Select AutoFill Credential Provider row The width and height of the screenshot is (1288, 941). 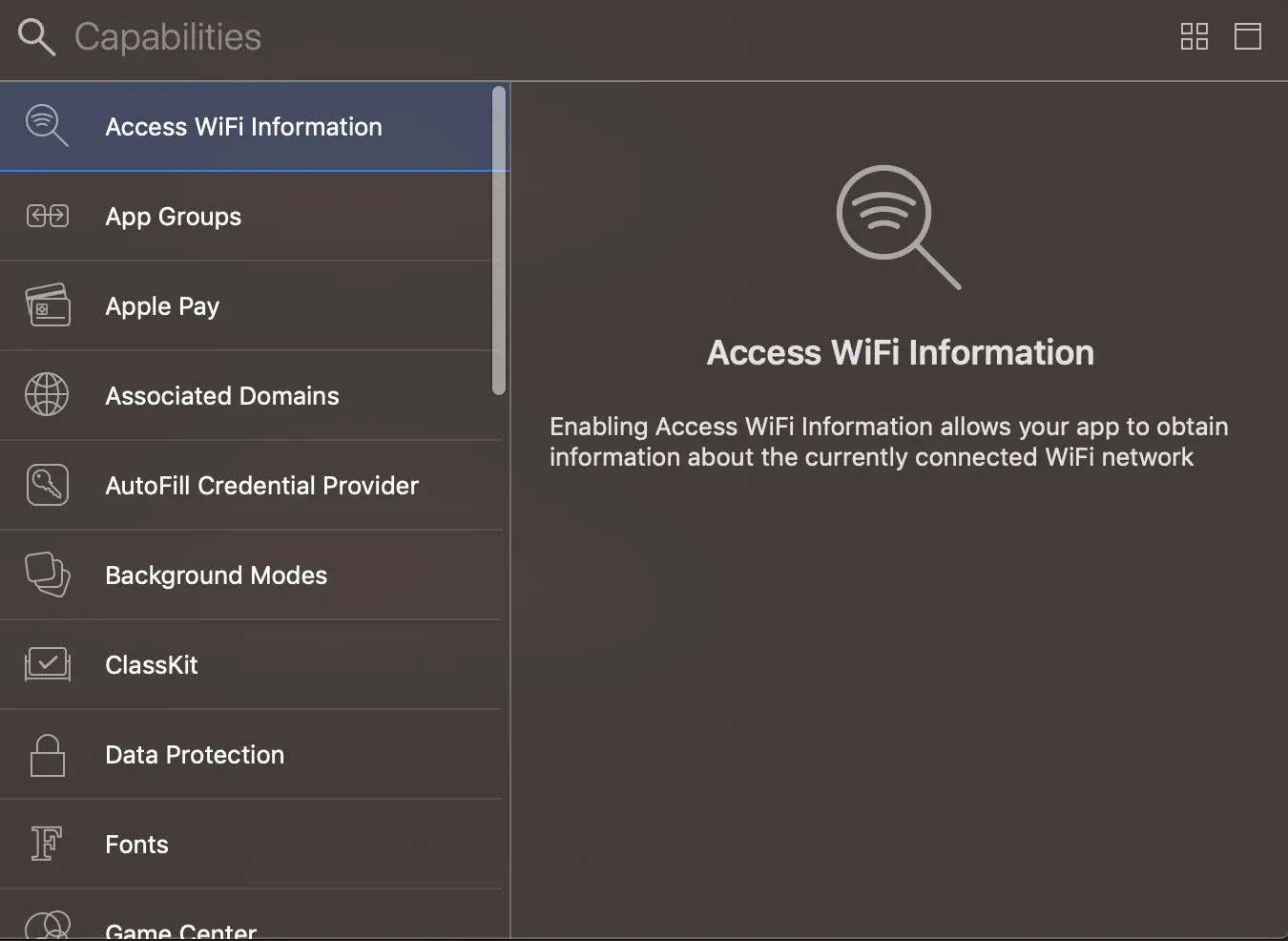[x=251, y=486]
